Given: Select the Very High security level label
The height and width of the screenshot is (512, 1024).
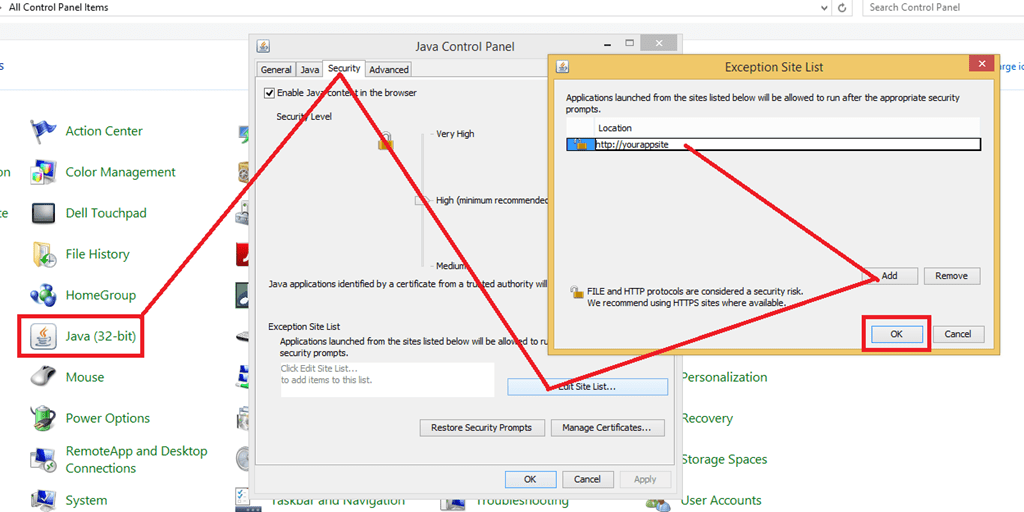Looking at the screenshot, I should coord(455,134).
